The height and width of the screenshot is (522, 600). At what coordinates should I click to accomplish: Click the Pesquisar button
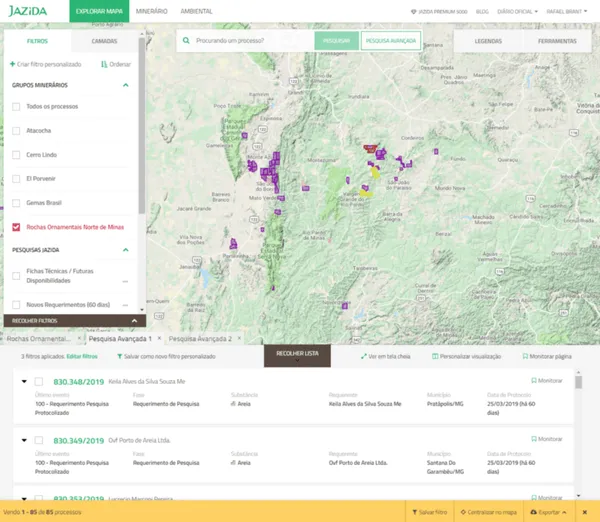[x=337, y=41]
